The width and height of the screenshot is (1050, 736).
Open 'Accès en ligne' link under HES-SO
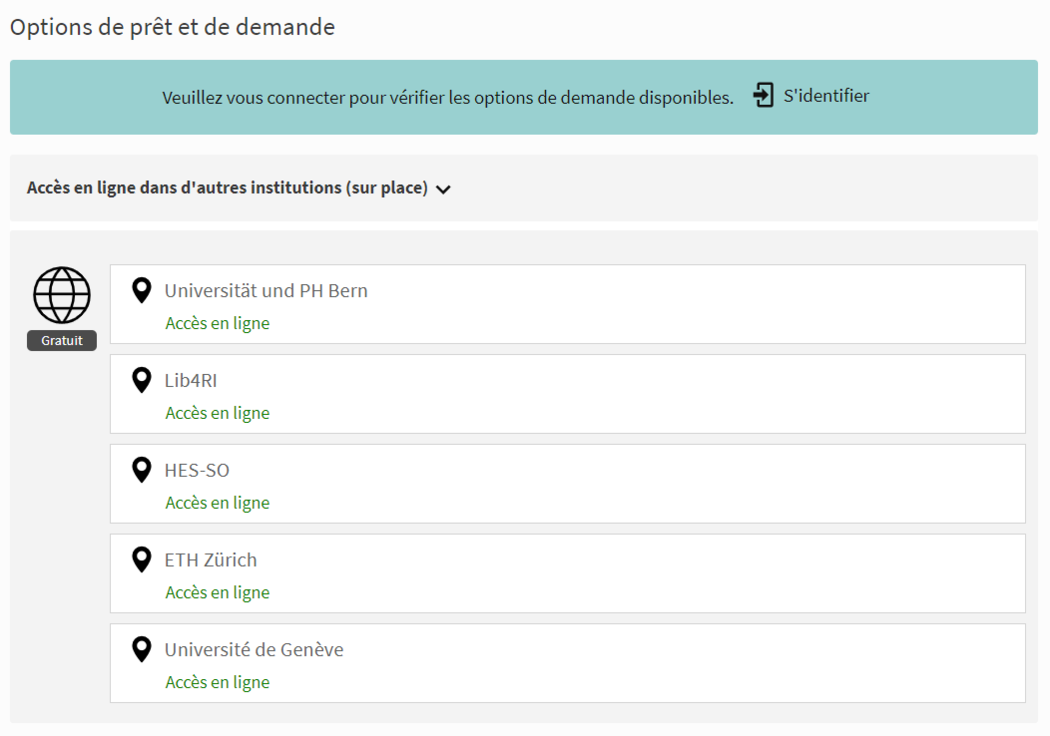coord(217,503)
